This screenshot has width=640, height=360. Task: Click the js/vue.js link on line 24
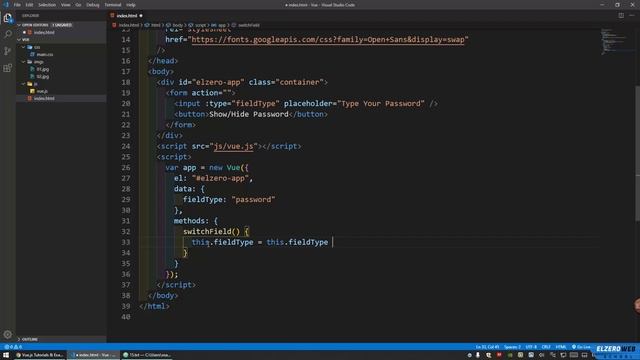(233, 146)
